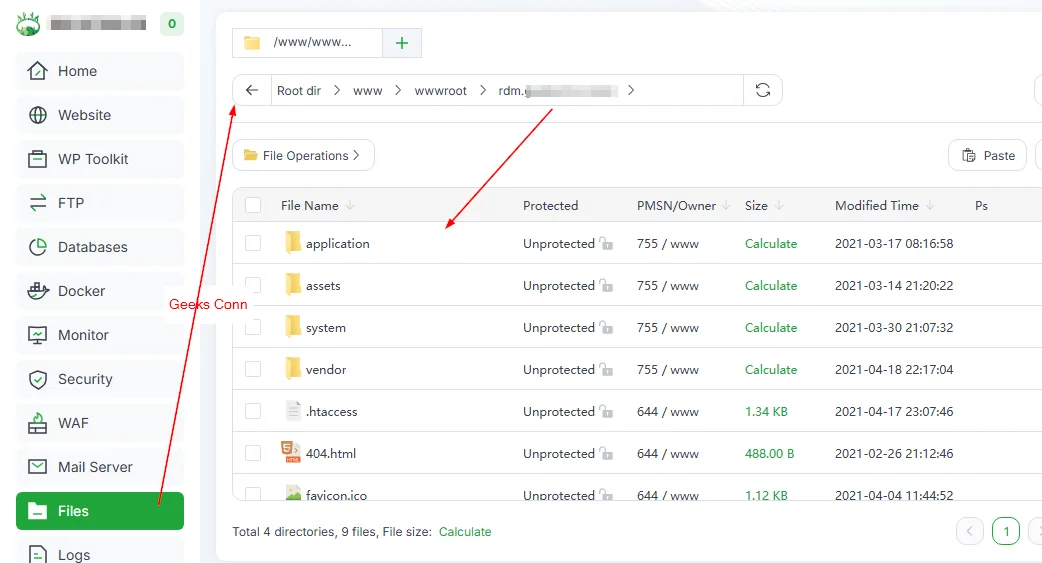Screen dimensions: 1042x563
Task: Sort by Size column arrow
Action: (779, 205)
